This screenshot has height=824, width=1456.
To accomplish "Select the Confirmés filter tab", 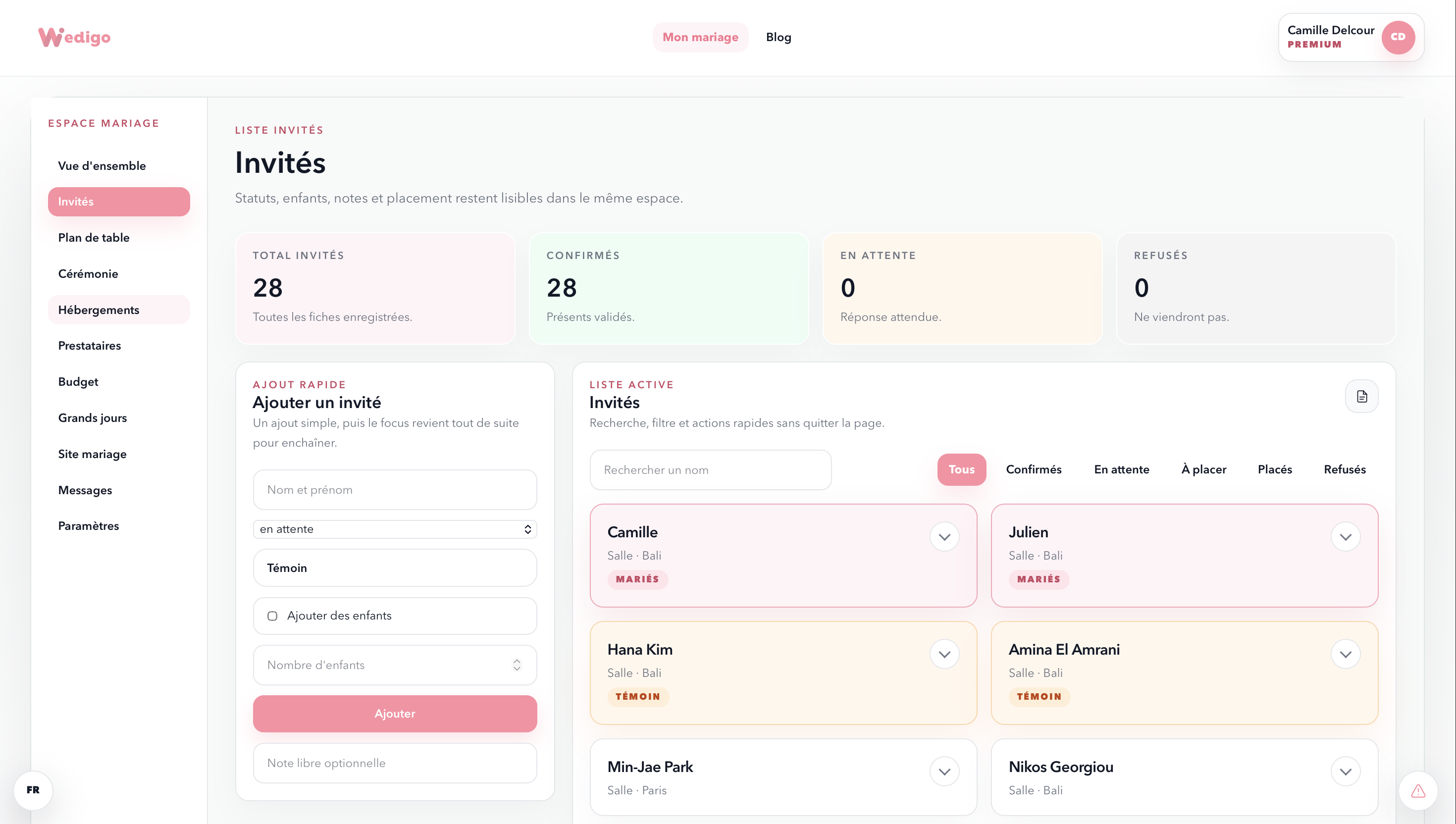I will click(1033, 469).
